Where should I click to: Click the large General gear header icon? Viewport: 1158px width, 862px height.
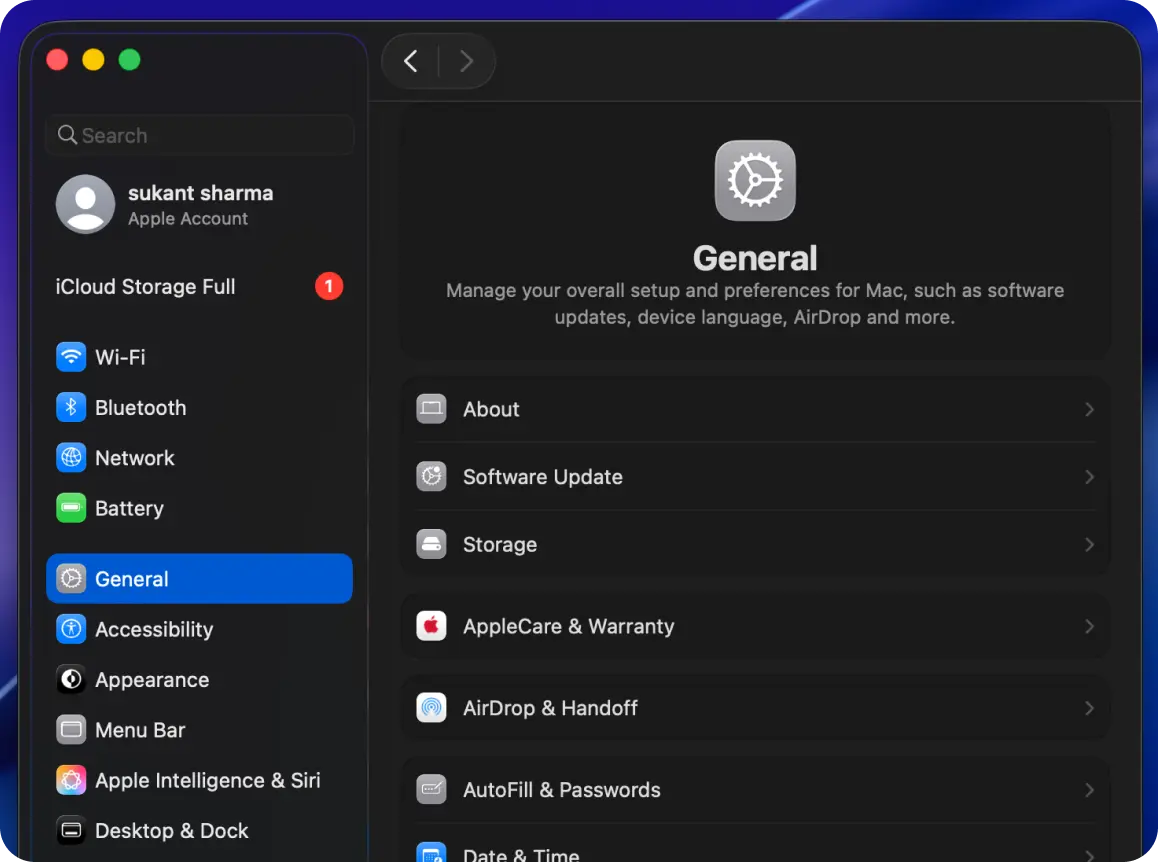(755, 180)
